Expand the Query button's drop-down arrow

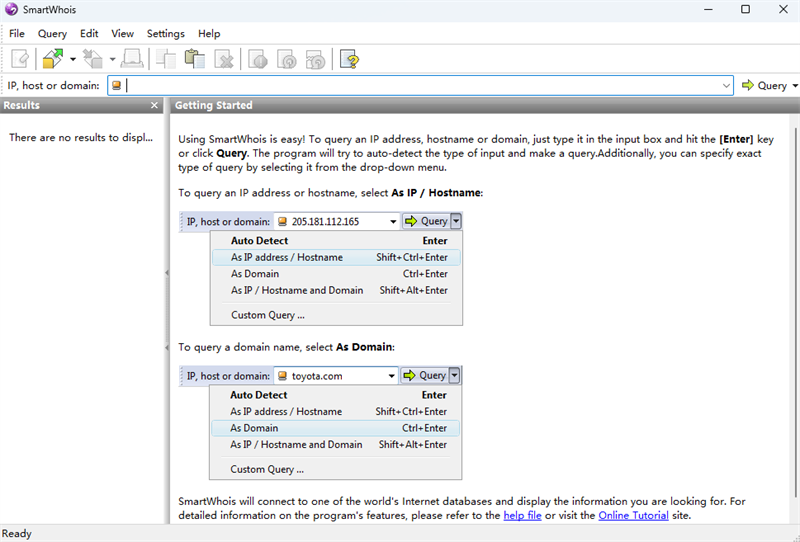[x=795, y=86]
